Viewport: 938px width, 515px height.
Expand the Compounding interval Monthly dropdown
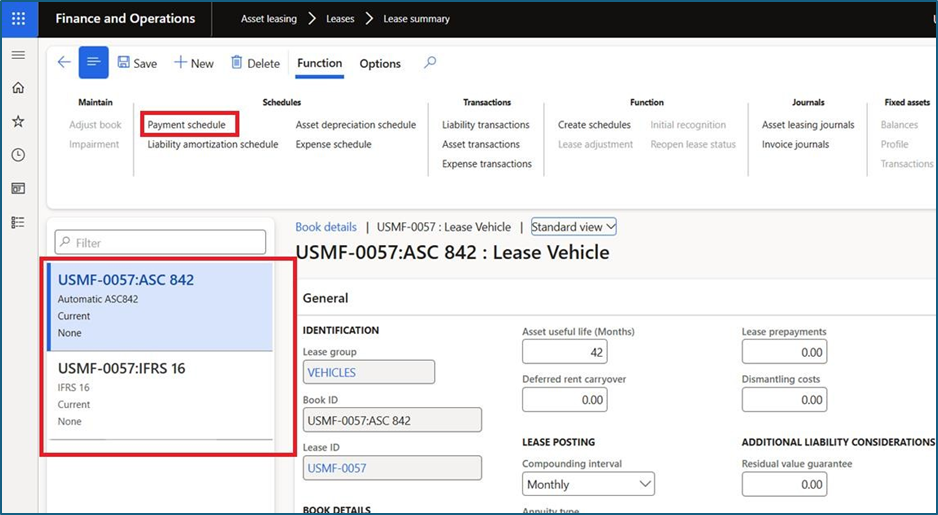tap(588, 484)
